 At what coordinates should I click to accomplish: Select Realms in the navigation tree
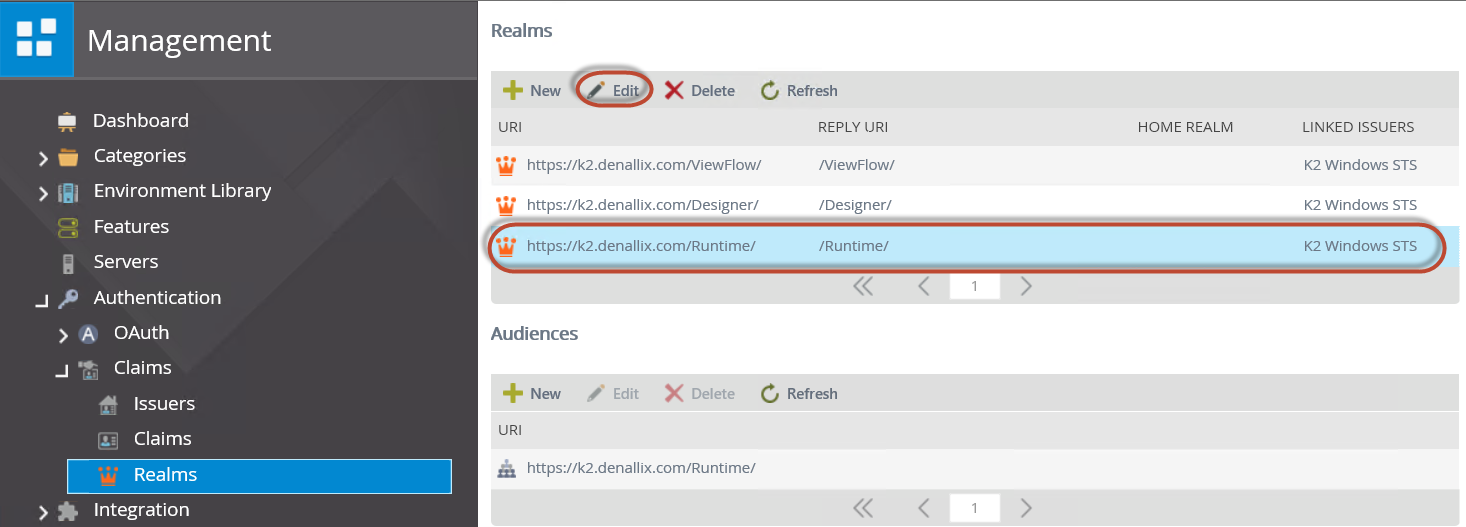click(165, 475)
